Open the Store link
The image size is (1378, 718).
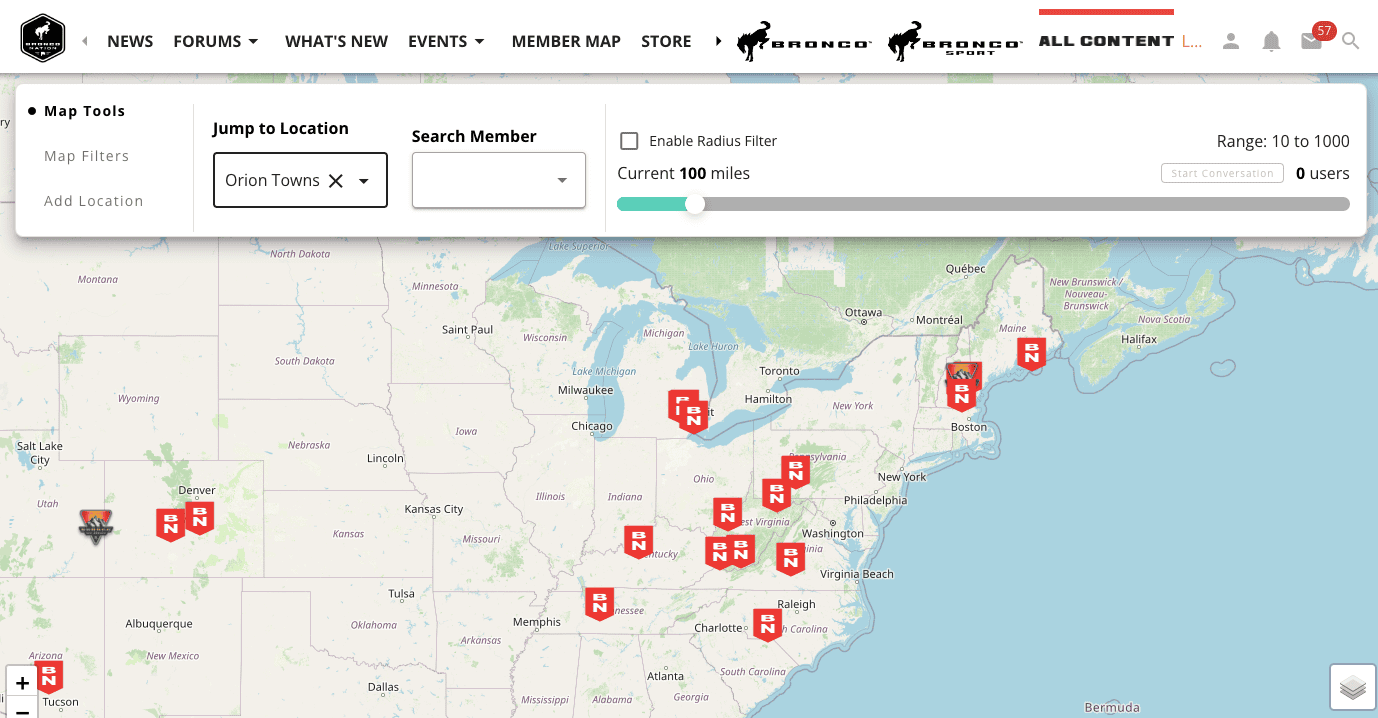666,41
